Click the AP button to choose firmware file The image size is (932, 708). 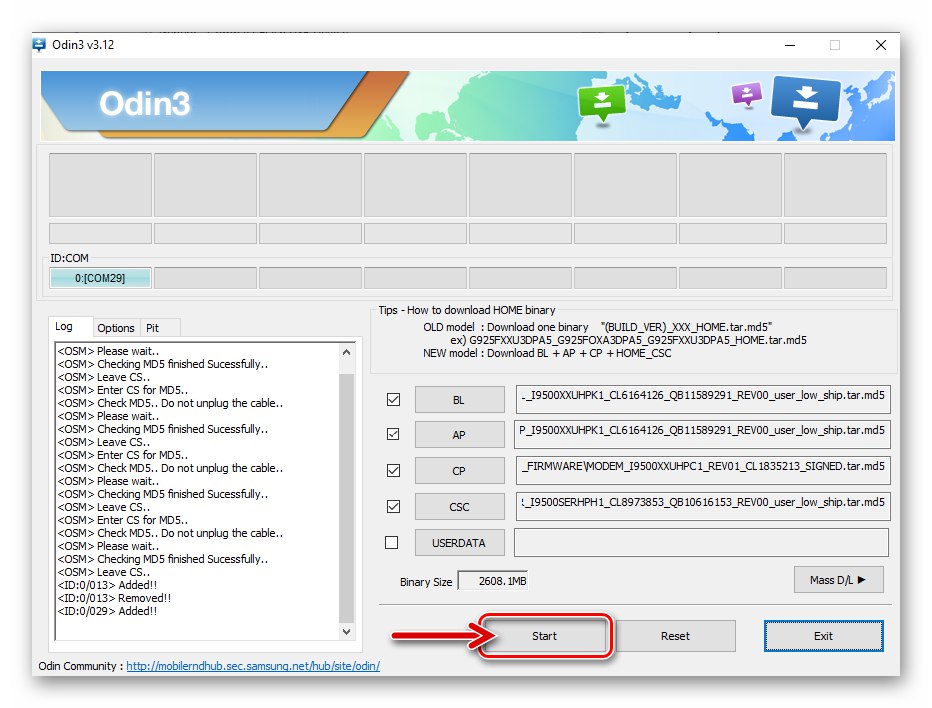coord(459,435)
